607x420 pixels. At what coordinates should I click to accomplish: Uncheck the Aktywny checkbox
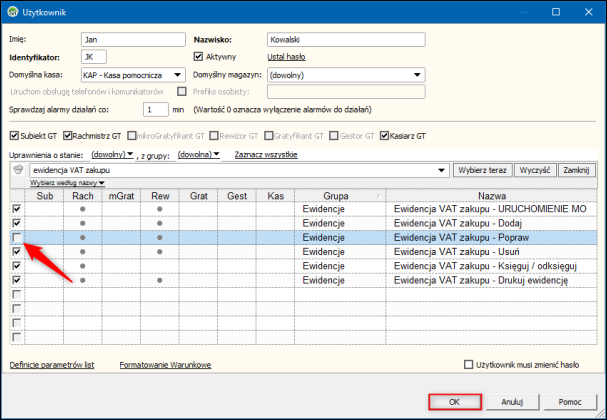point(197,57)
